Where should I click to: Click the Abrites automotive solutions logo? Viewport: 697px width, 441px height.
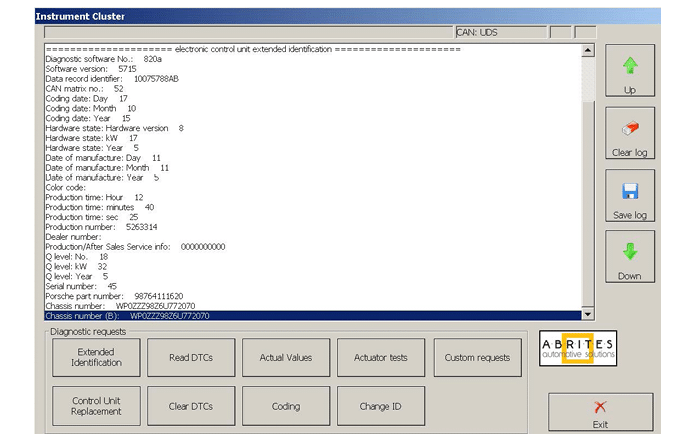[x=578, y=346]
